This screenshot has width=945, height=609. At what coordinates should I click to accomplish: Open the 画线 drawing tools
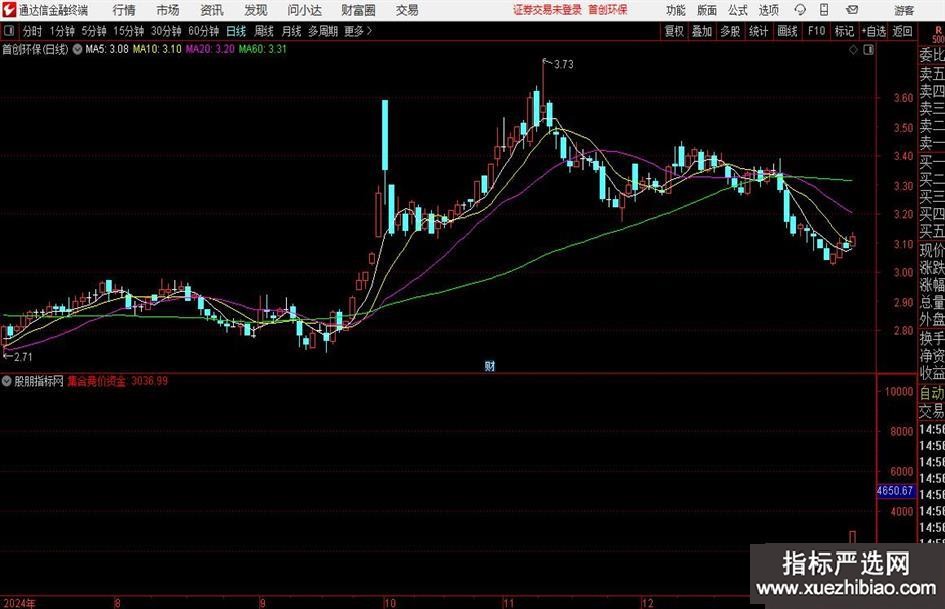788,31
